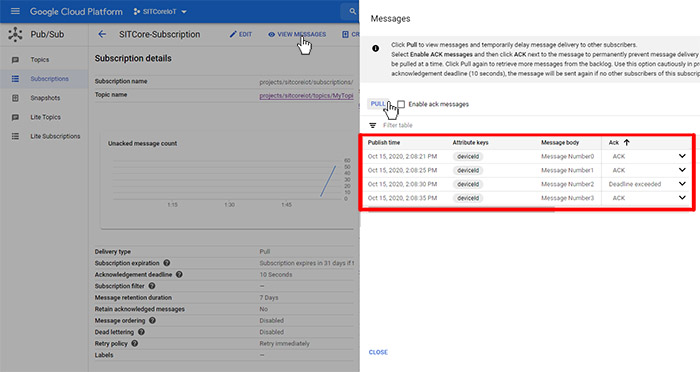Click the Lite Subscriptions sidebar icon
Viewport: 700px width, 372px height.
(15, 136)
